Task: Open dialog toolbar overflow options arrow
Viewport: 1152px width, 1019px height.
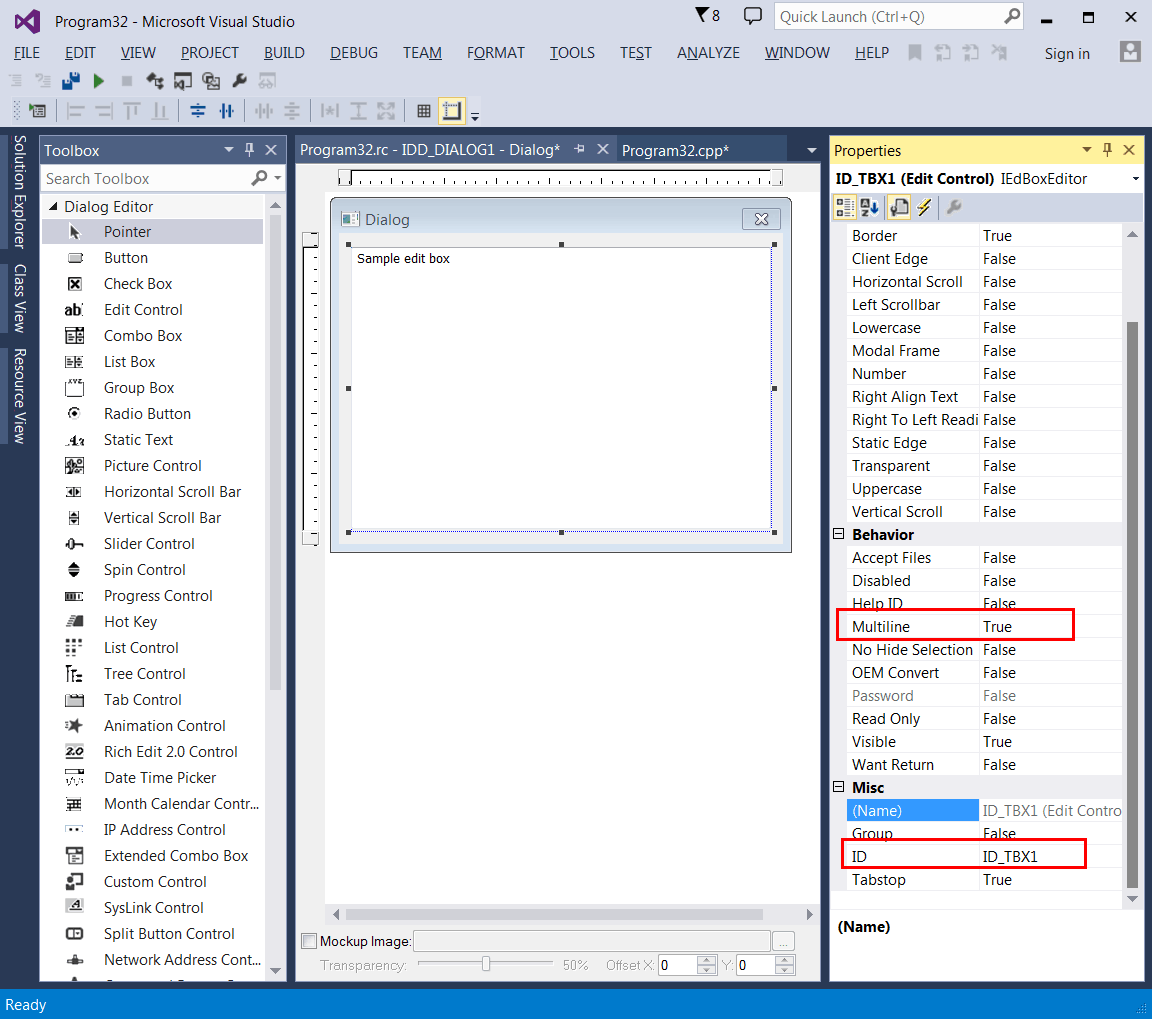Action: (x=475, y=116)
